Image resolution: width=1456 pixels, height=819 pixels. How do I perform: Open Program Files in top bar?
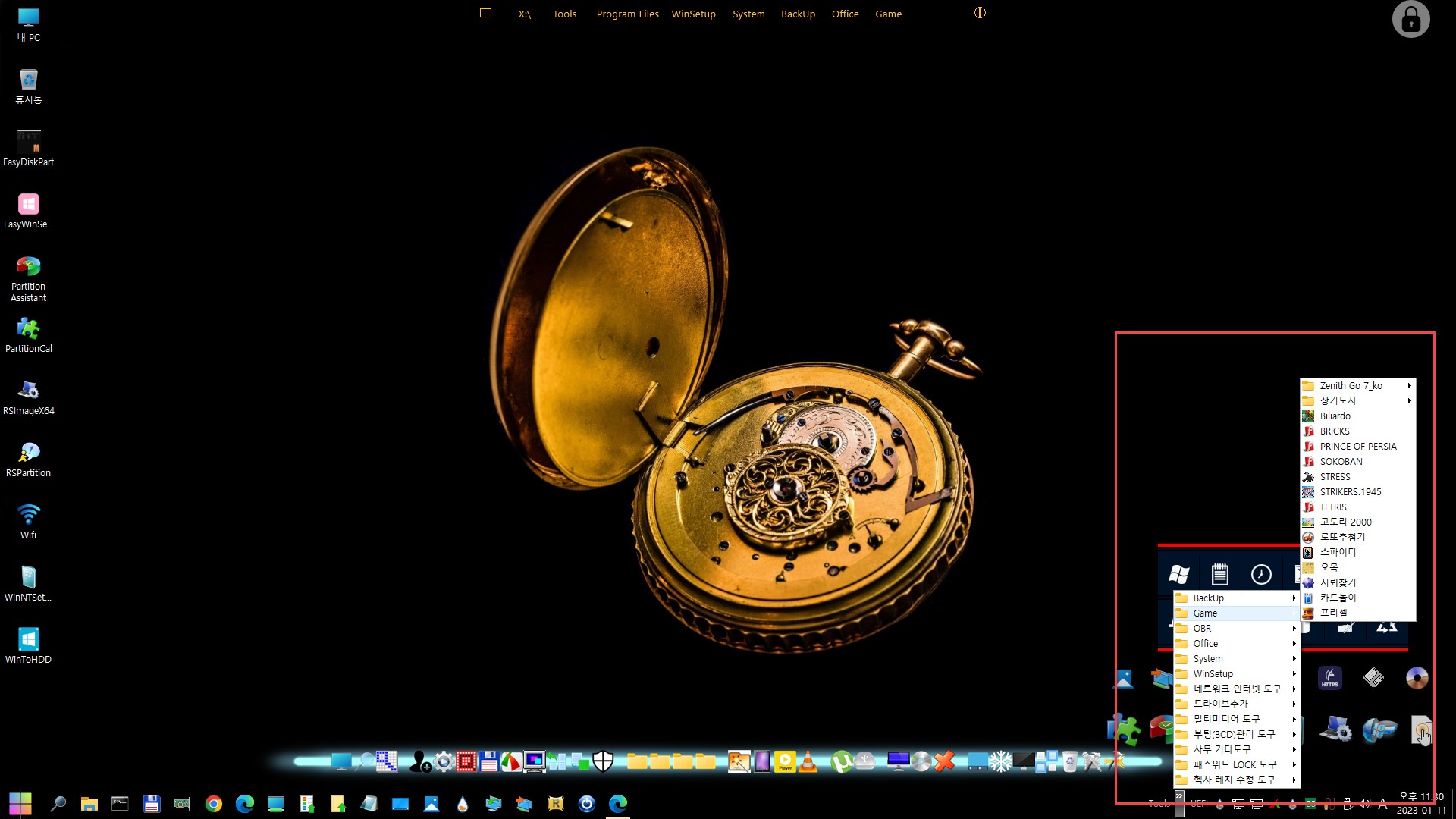click(x=627, y=14)
